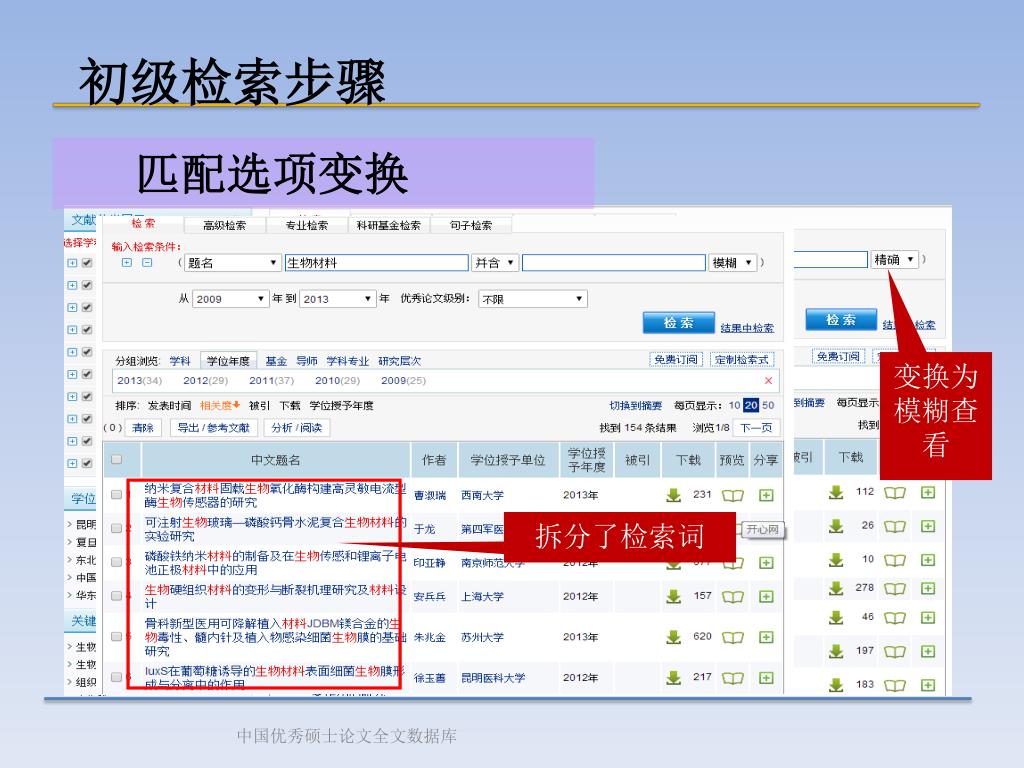Sort results by 相关度
1024x768 pixels.
pos(220,406)
